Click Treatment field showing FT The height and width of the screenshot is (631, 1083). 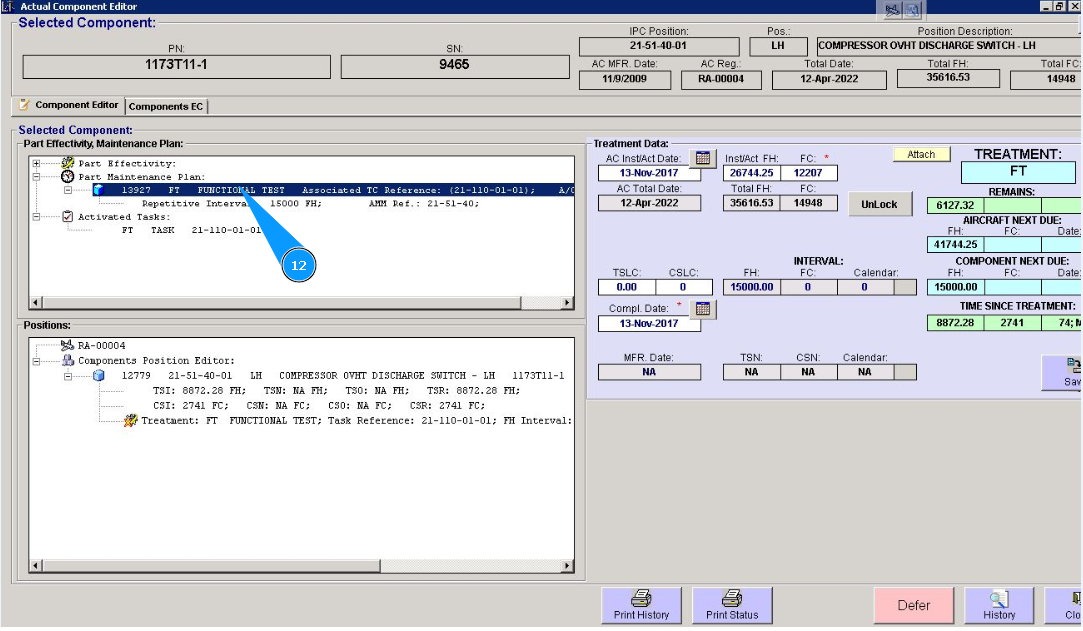1018,171
